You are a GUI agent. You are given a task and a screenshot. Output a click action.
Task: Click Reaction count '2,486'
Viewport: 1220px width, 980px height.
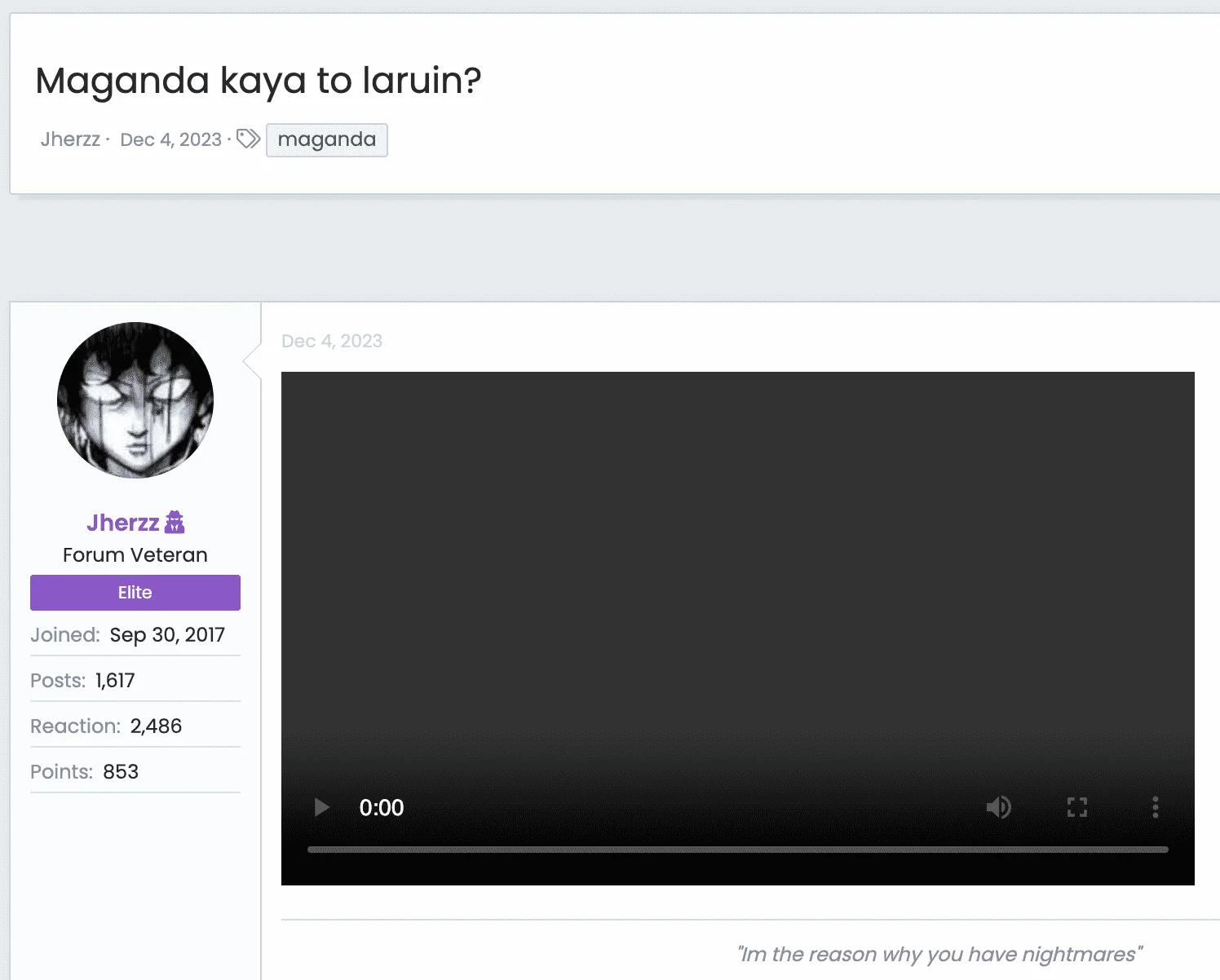(x=156, y=726)
